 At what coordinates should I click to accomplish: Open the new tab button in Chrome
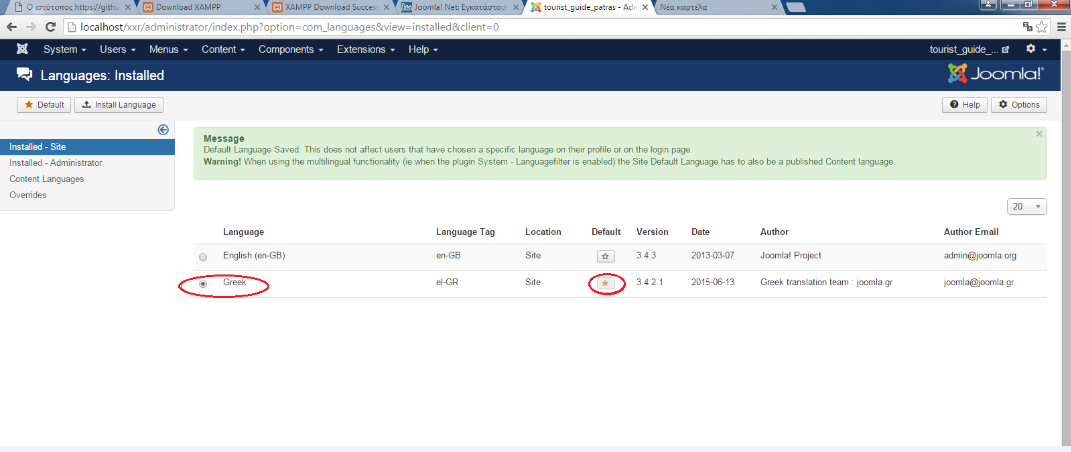tap(794, 8)
